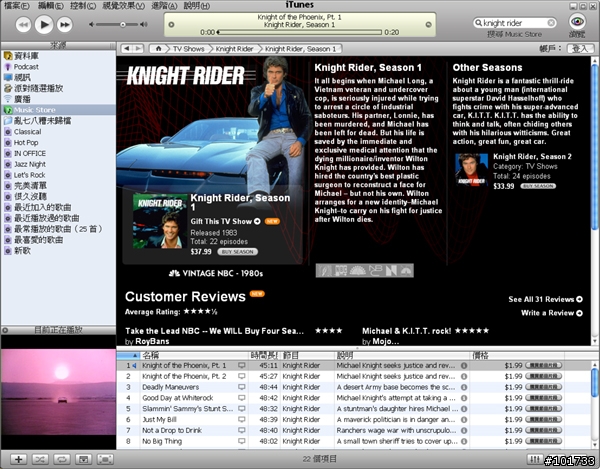
Task: Click the vintage NBC logos banner
Action: pos(365,270)
